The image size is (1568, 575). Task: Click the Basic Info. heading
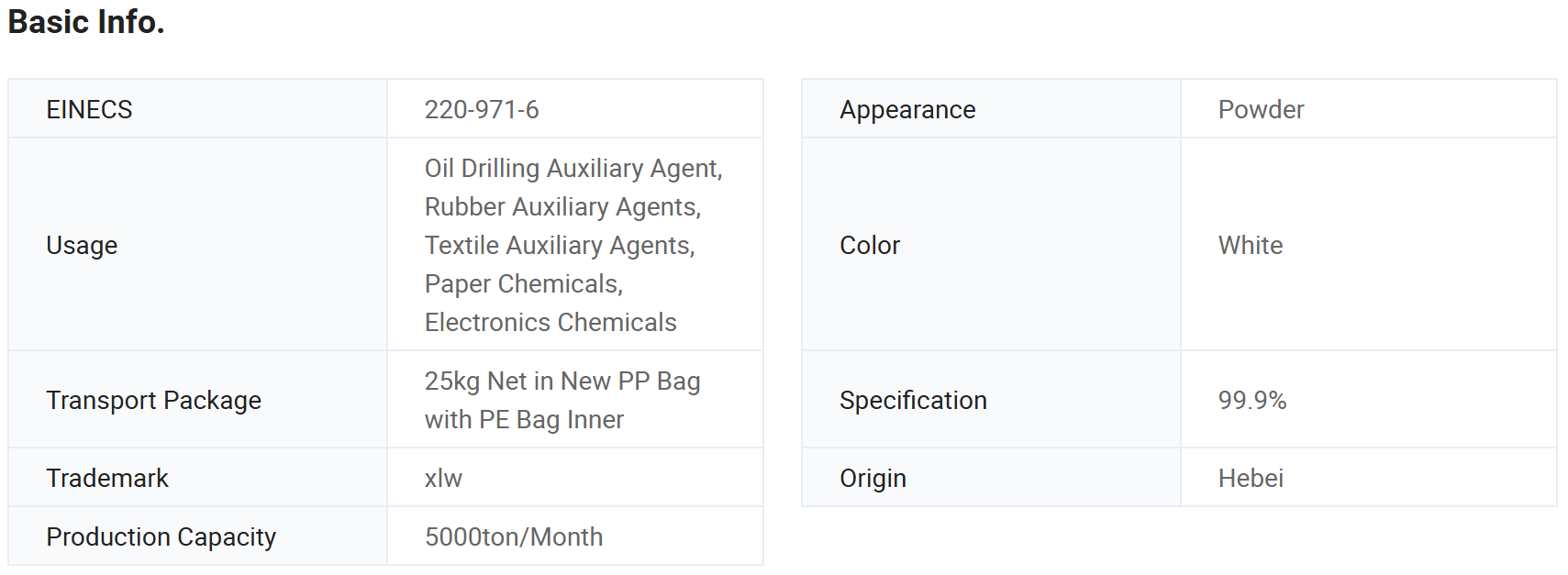(86, 22)
